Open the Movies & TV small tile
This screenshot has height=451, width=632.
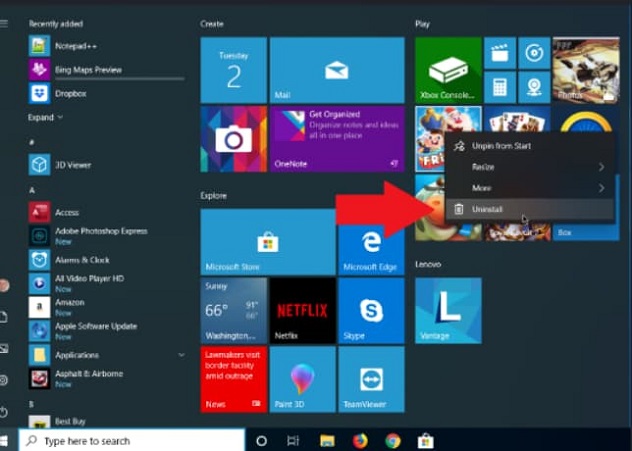point(500,53)
